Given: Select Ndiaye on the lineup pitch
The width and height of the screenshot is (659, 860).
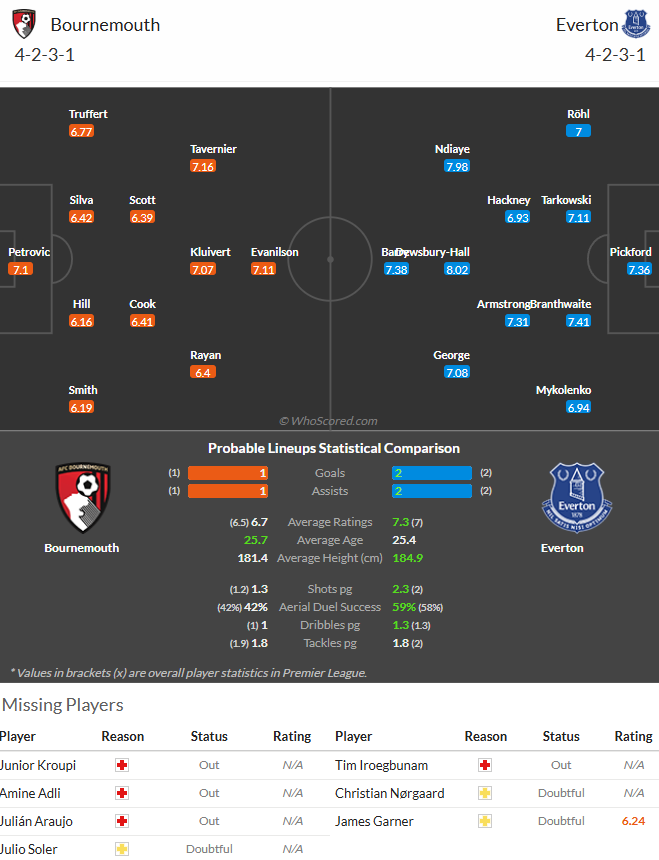Looking at the screenshot, I should (x=452, y=149).
